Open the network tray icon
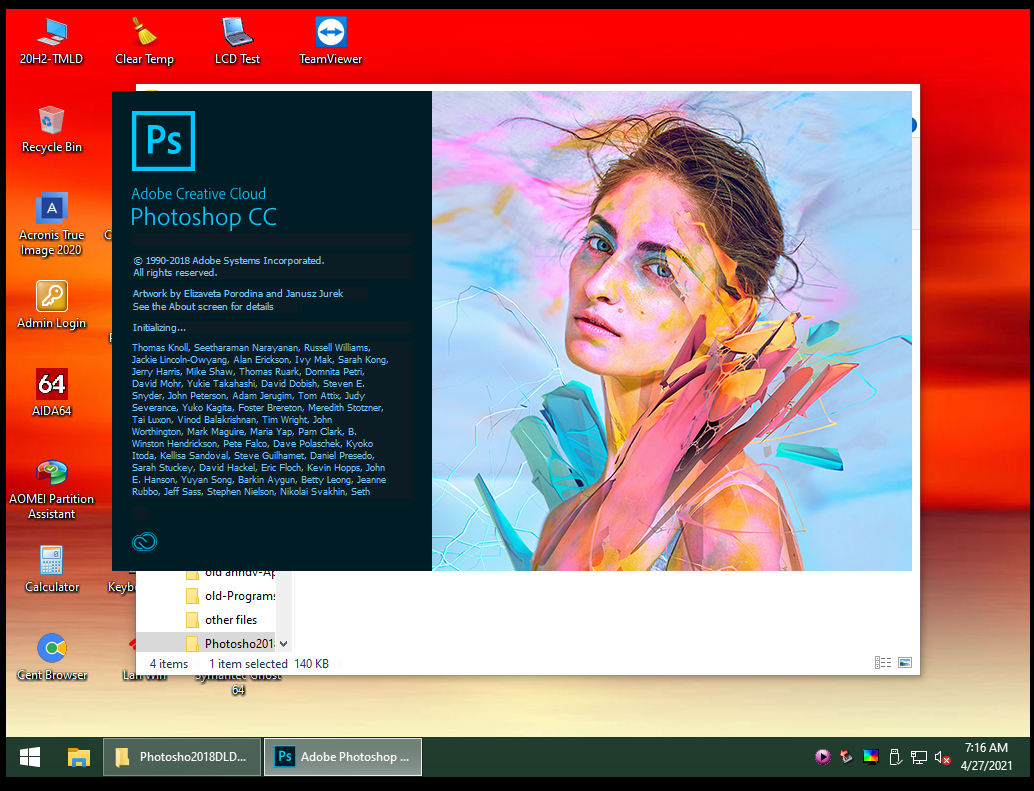The height and width of the screenshot is (791, 1034). tap(919, 757)
